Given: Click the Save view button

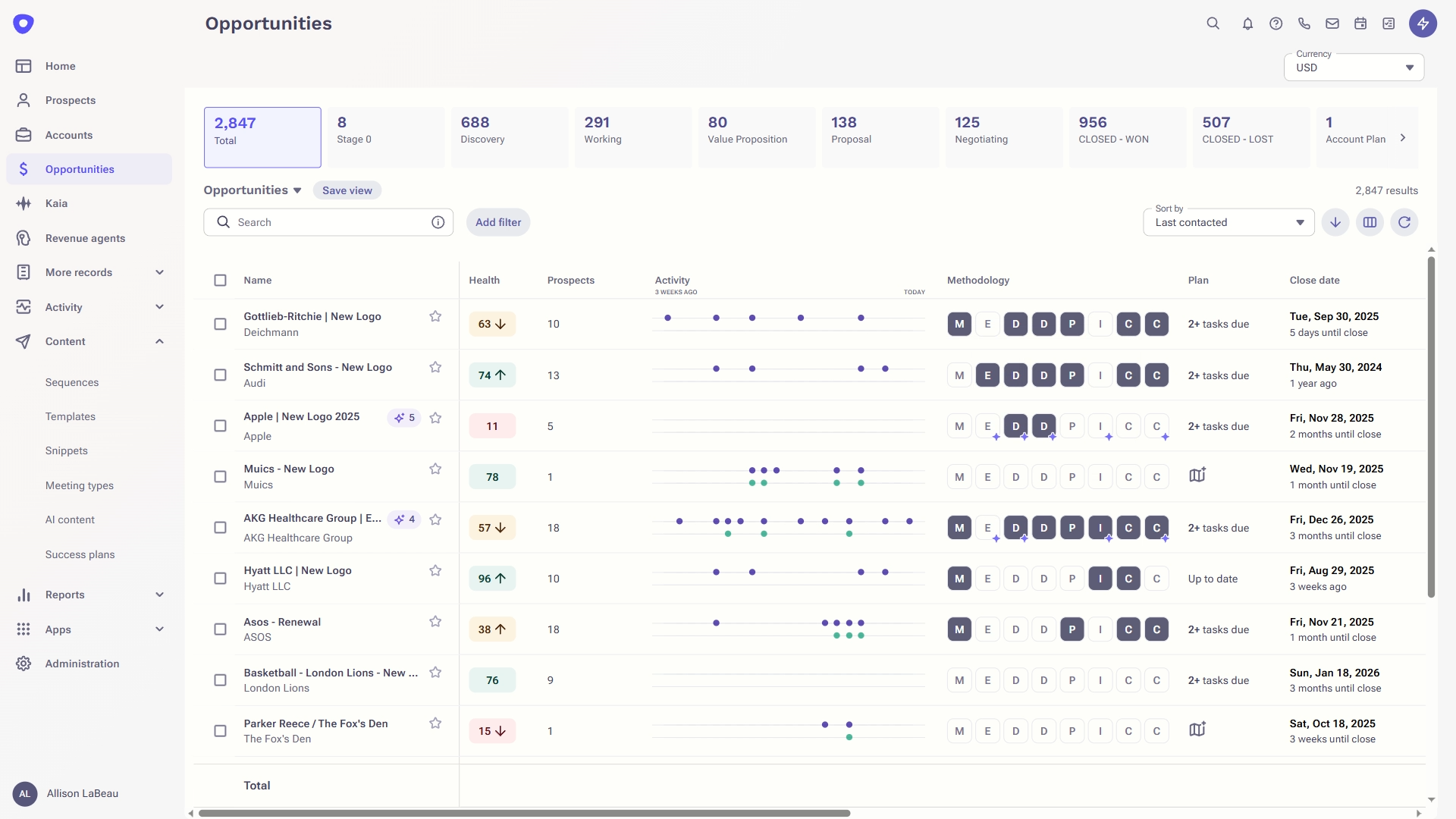Looking at the screenshot, I should click(347, 190).
